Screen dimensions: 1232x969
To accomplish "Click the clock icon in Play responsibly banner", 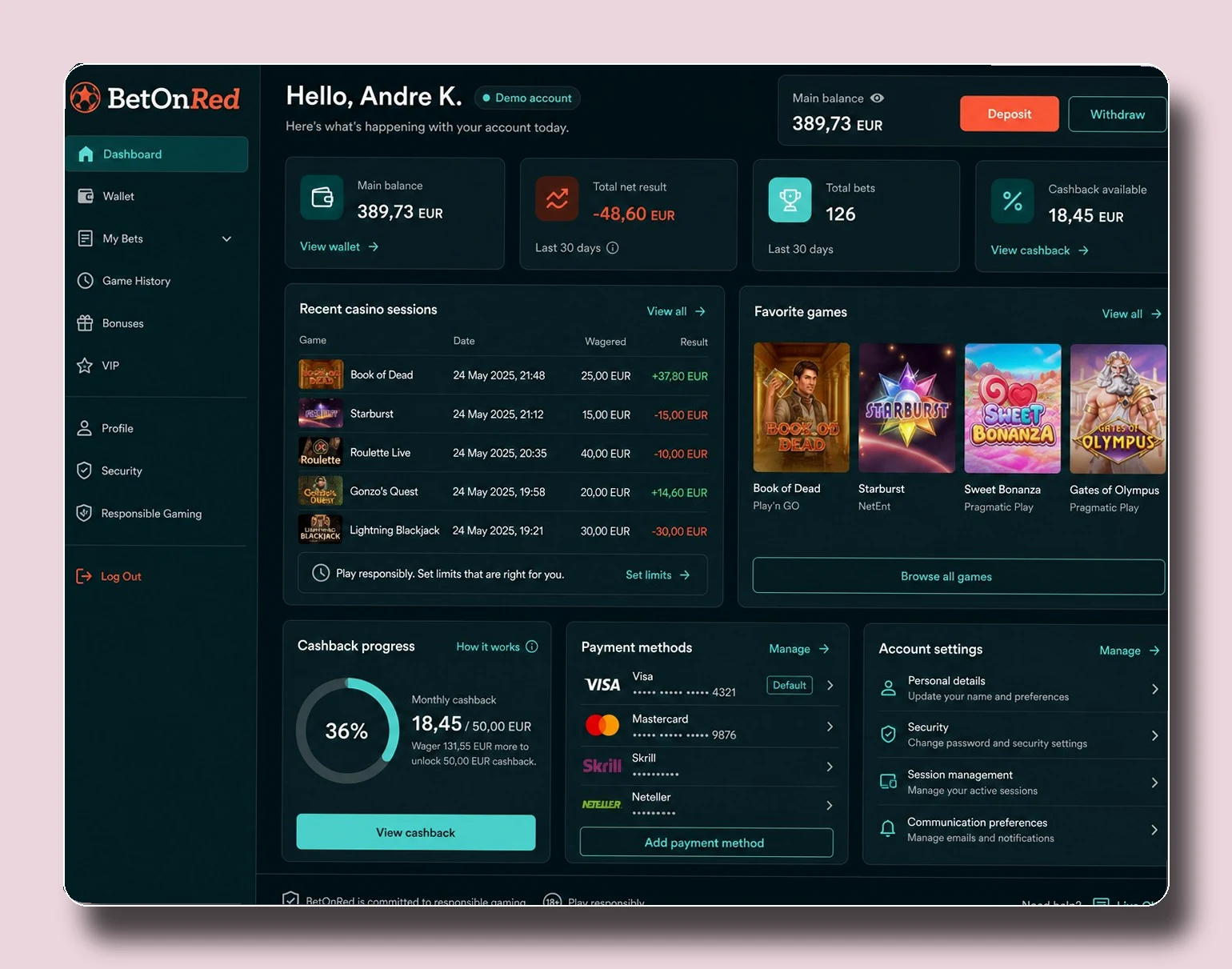I will pyautogui.click(x=321, y=573).
